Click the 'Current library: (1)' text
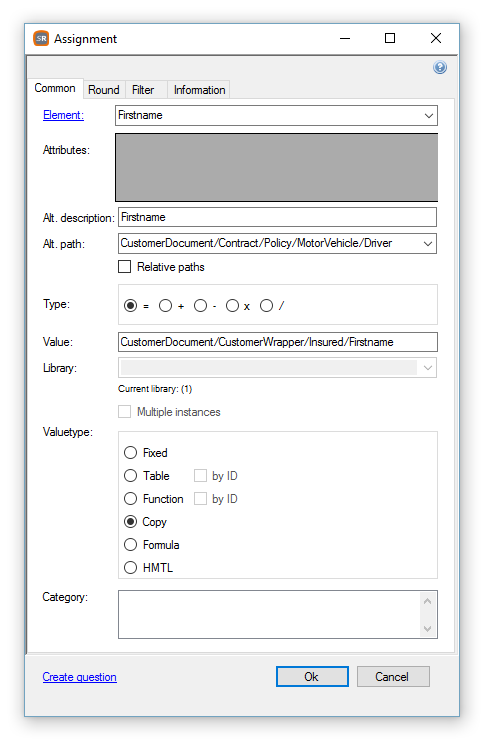The image size is (481, 740). click(x=155, y=389)
